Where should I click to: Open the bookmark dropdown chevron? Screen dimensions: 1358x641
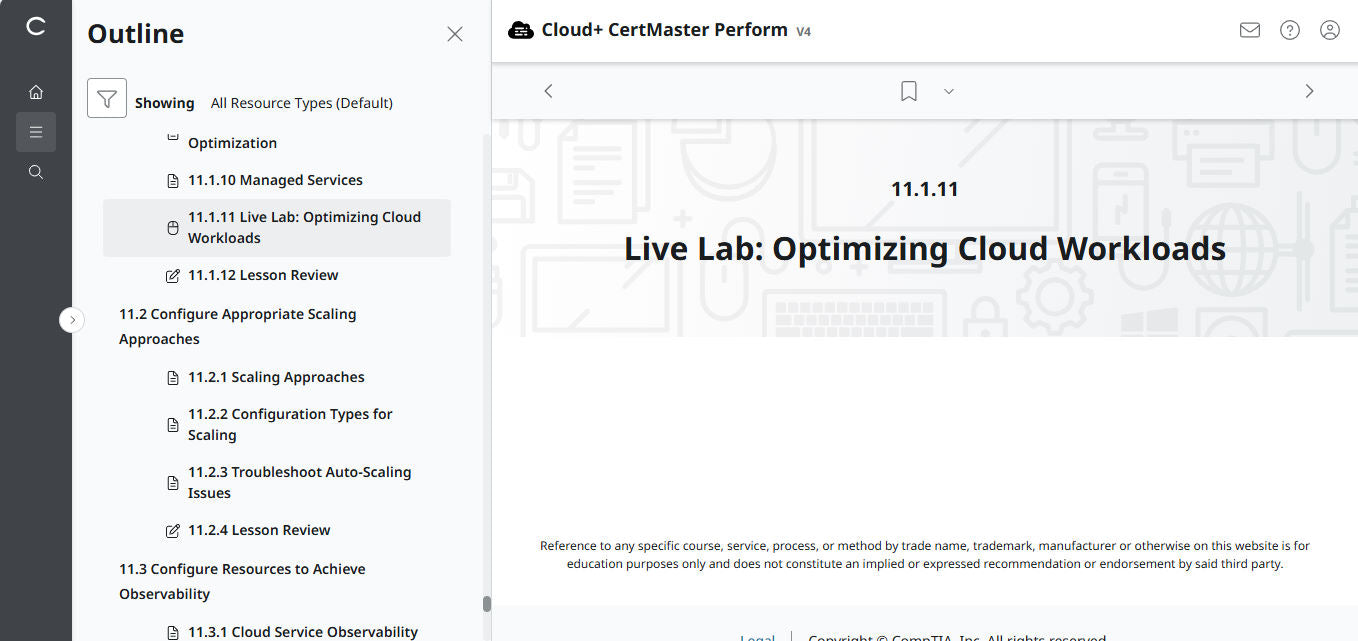point(948,91)
